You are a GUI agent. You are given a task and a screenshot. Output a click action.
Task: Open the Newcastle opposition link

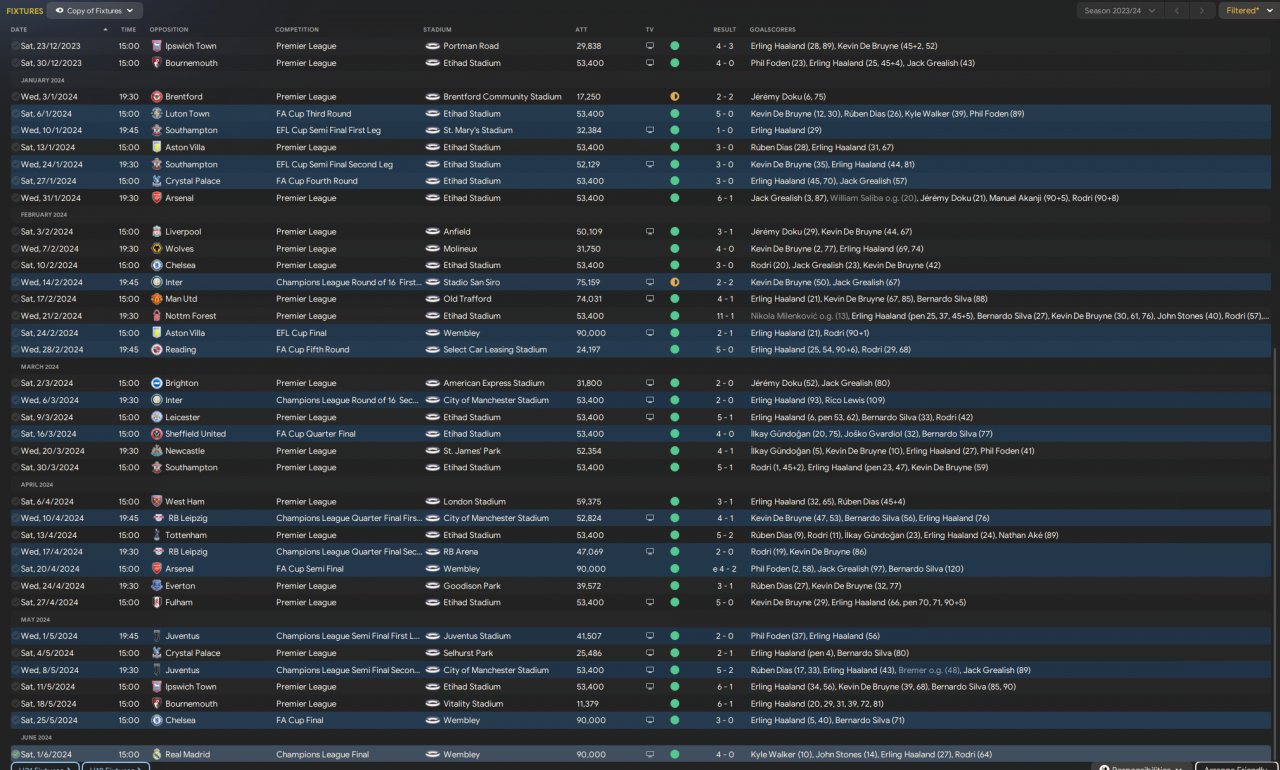coord(183,451)
